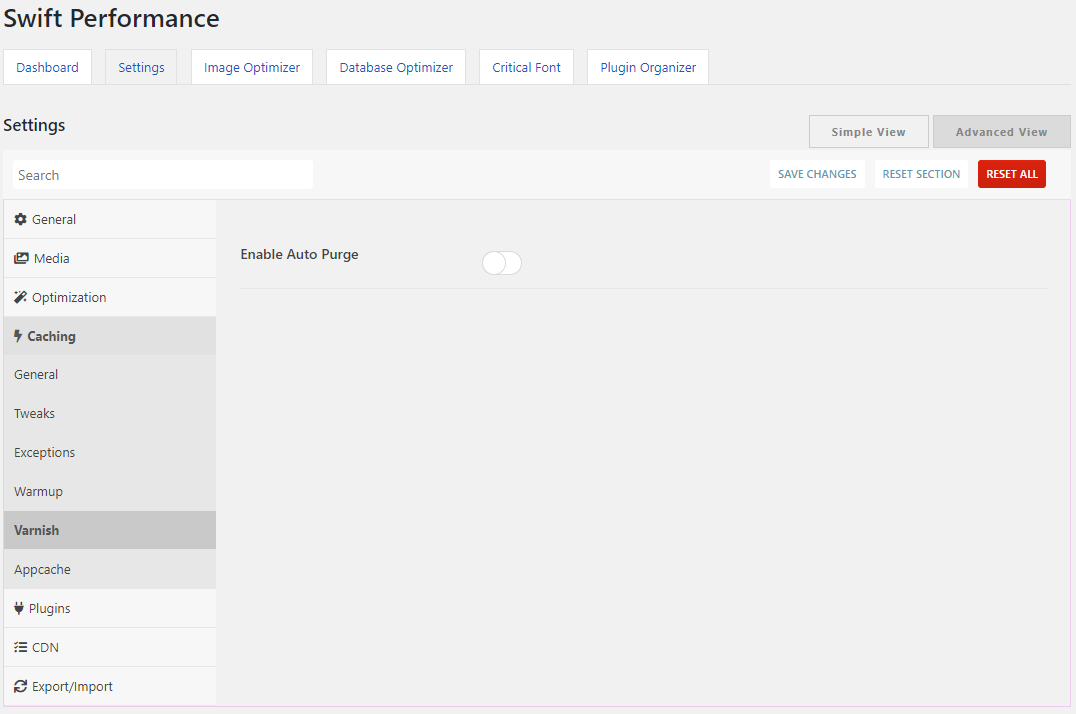
Task: Click the Plugins plug icon
Action: [x=19, y=608]
